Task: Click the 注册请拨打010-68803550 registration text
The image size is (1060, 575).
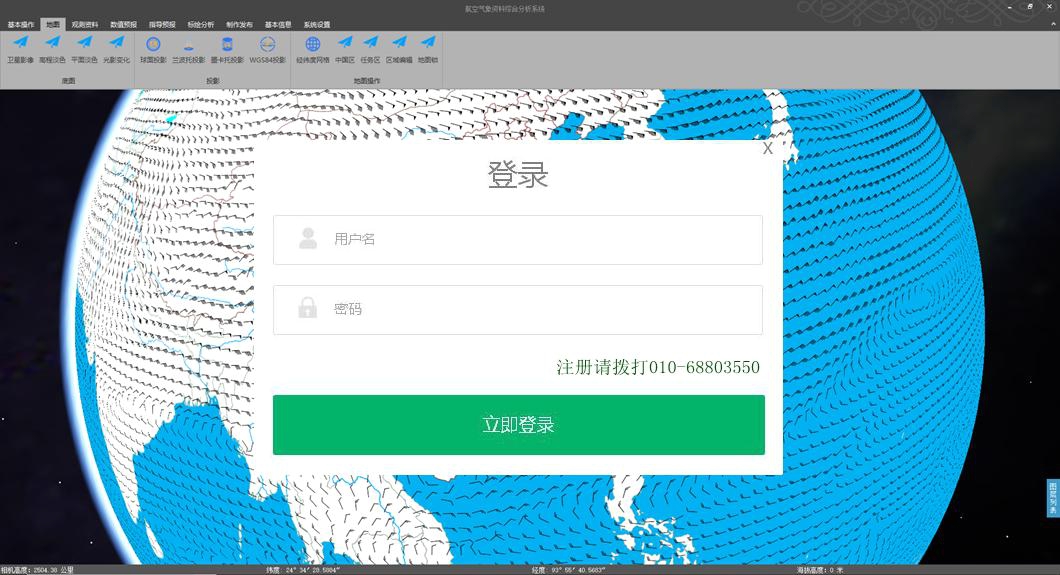Action: 658,367
